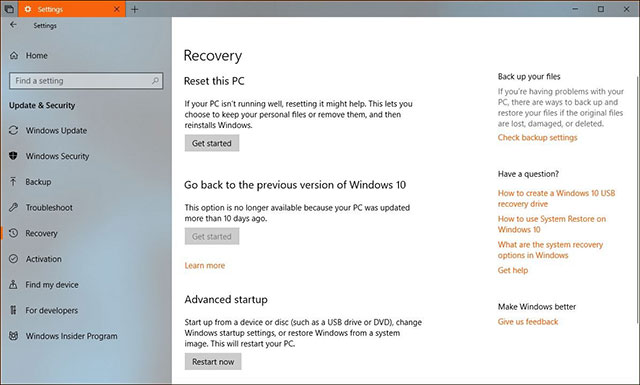Open Windows 10 USB recovery drive link
Viewport: 640px width, 385px height.
tap(556, 198)
